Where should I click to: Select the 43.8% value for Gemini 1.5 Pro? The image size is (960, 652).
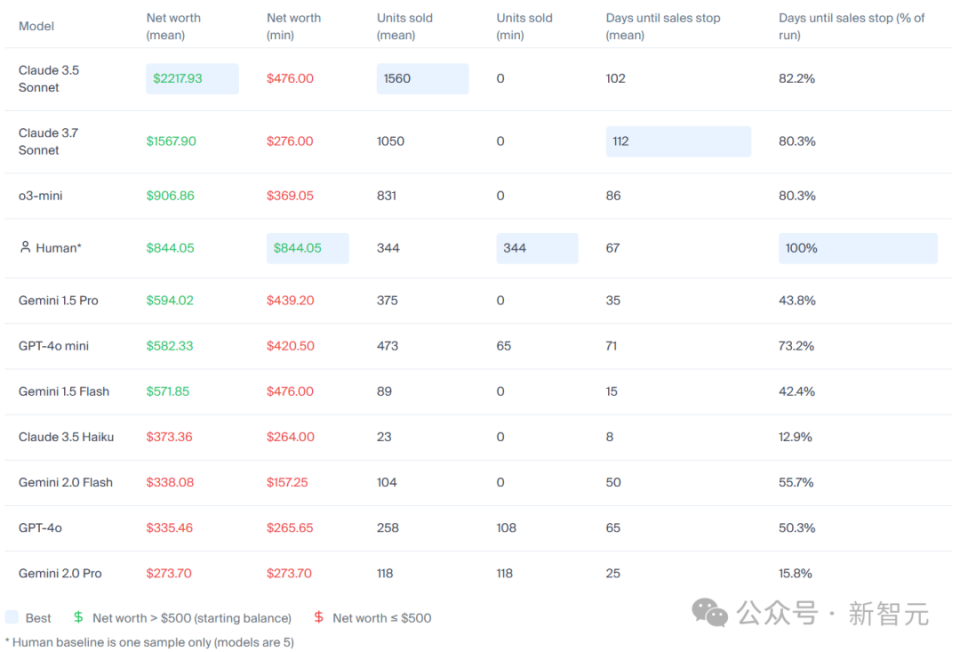pyautogui.click(x=797, y=301)
